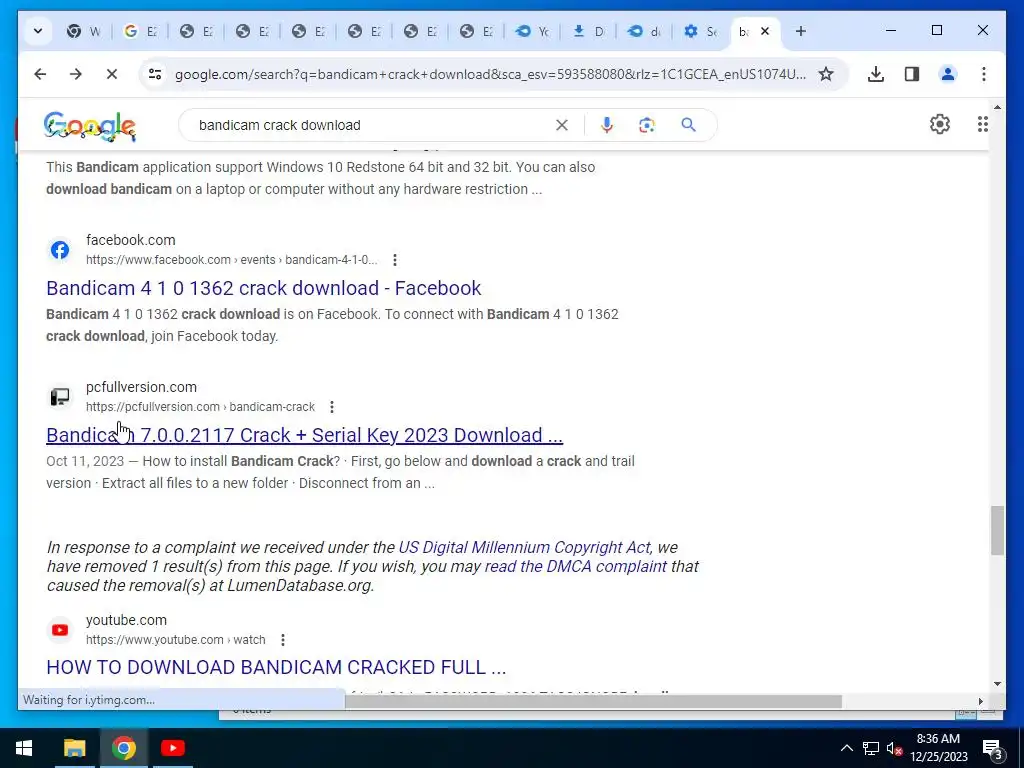The image size is (1024, 768).
Task: Open YouTube app from taskbar
Action: click(172, 748)
